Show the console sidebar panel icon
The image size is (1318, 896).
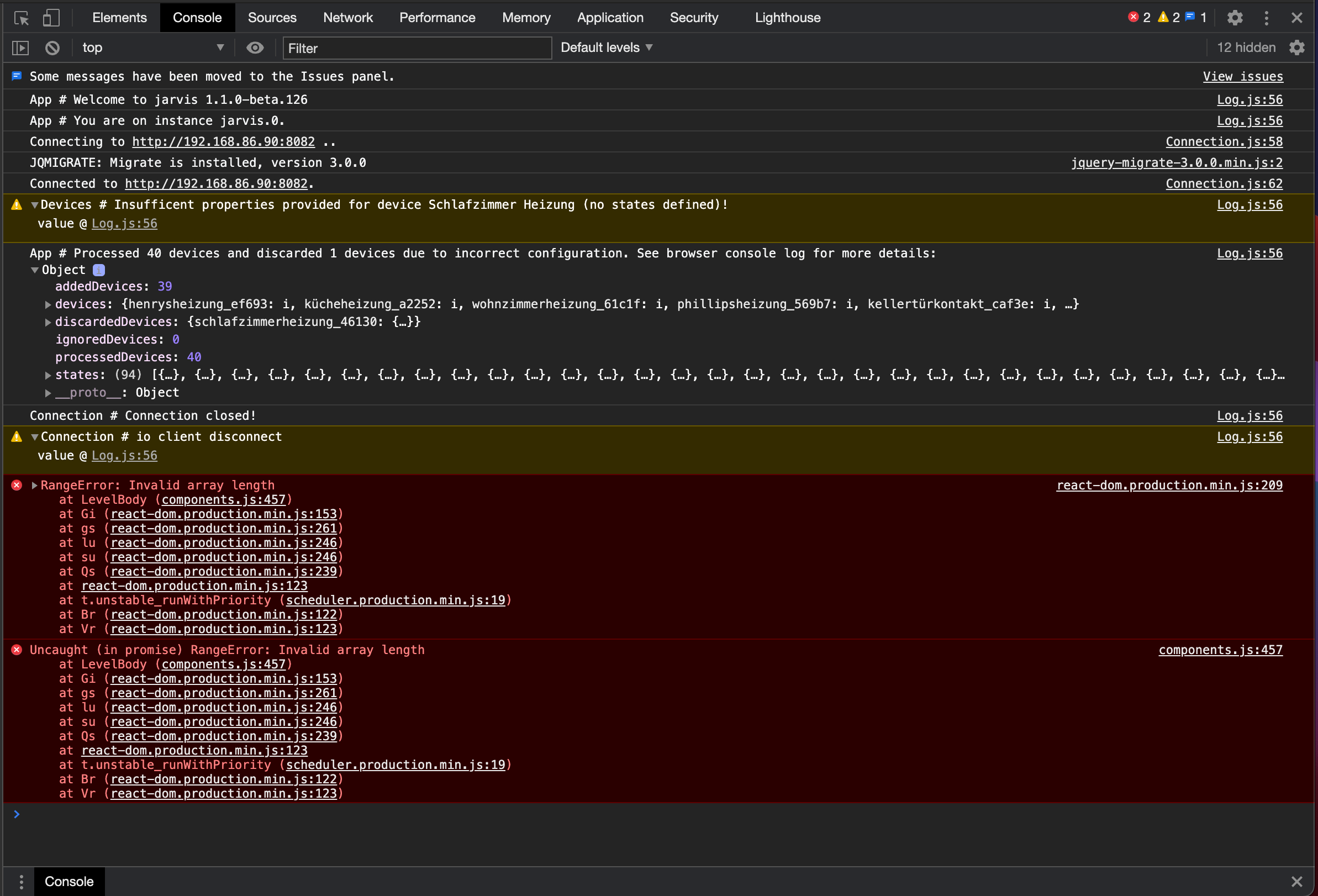pos(20,48)
